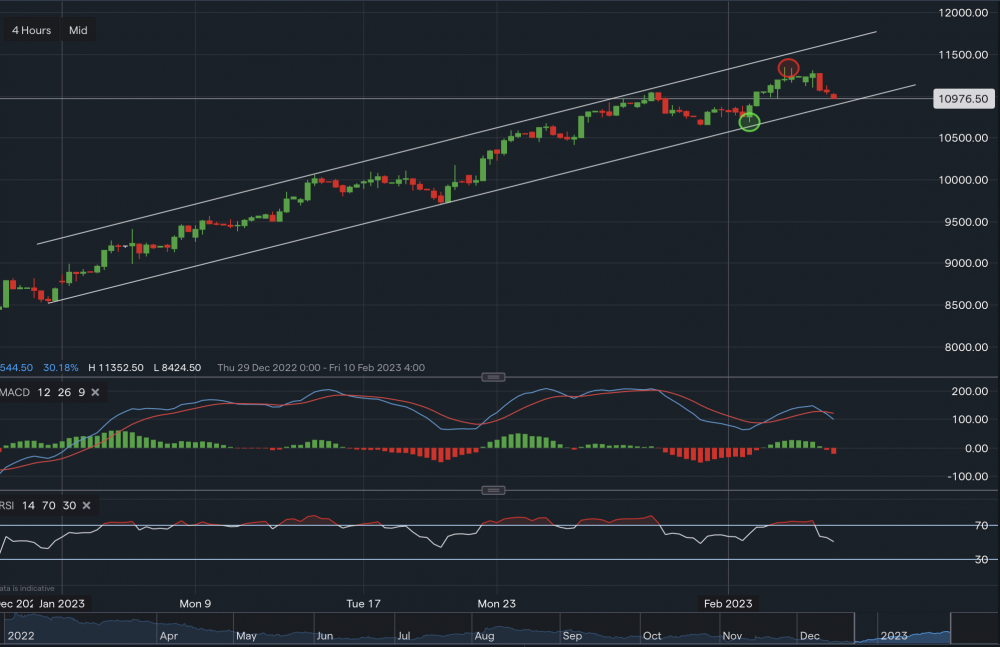Select Feb 2023 on the time axis
The width and height of the screenshot is (1000, 647).
point(728,603)
